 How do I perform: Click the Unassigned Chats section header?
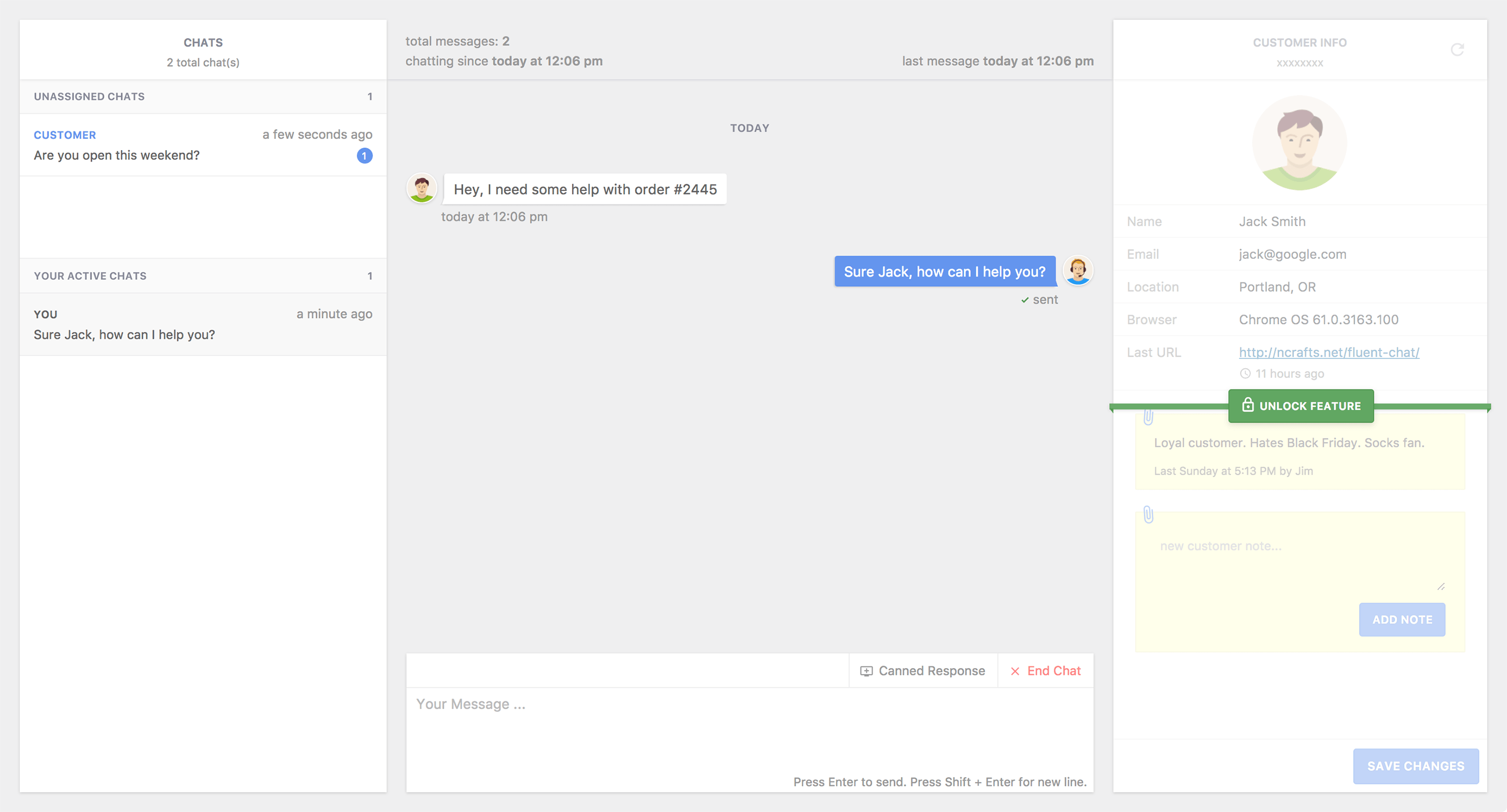(x=203, y=96)
